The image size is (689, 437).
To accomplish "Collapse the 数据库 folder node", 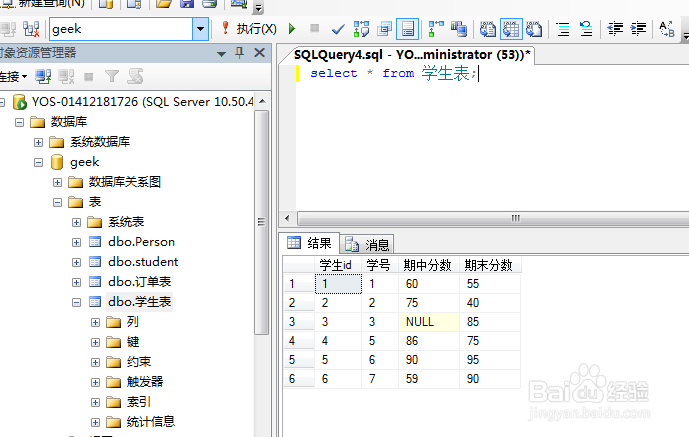I will pos(19,122).
